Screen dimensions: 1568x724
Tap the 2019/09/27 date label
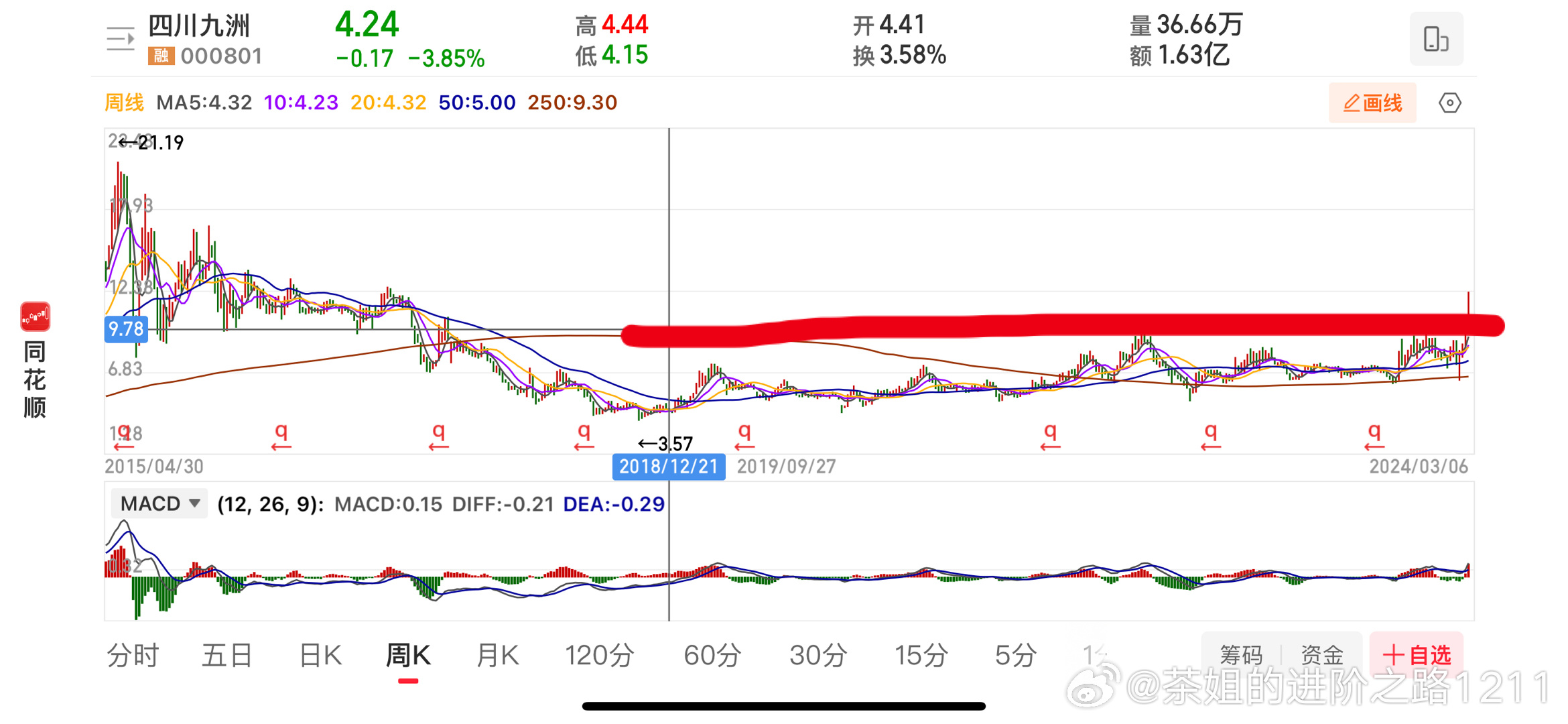tap(786, 467)
